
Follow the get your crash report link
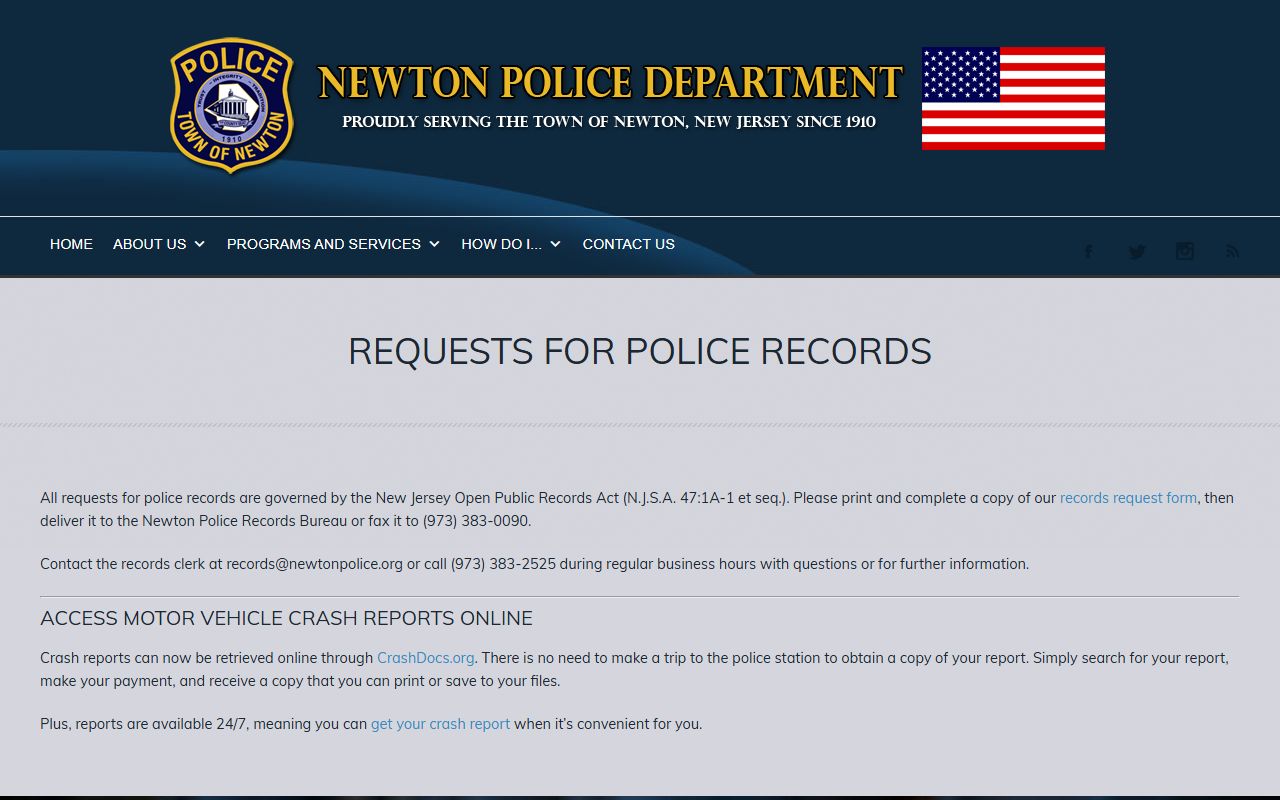tap(440, 724)
